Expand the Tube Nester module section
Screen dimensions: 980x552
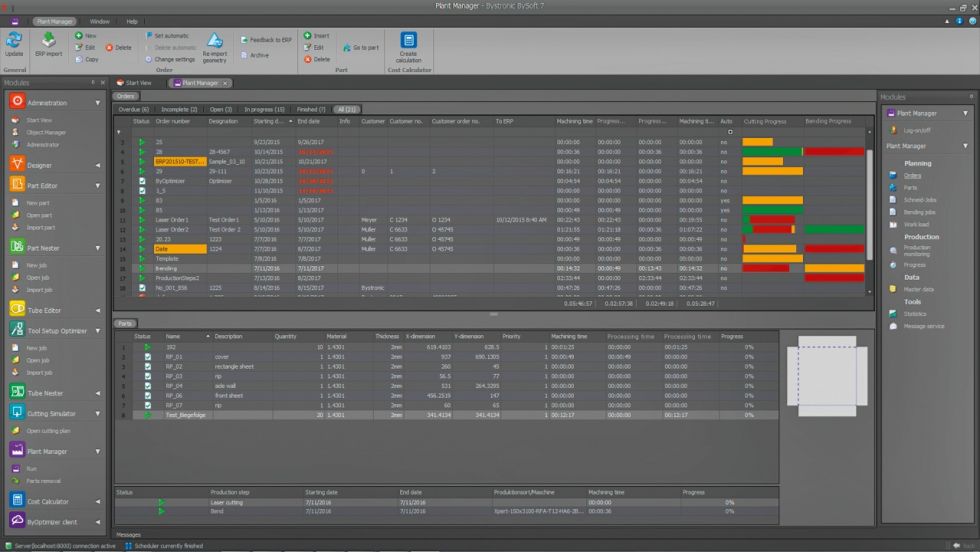(x=98, y=393)
